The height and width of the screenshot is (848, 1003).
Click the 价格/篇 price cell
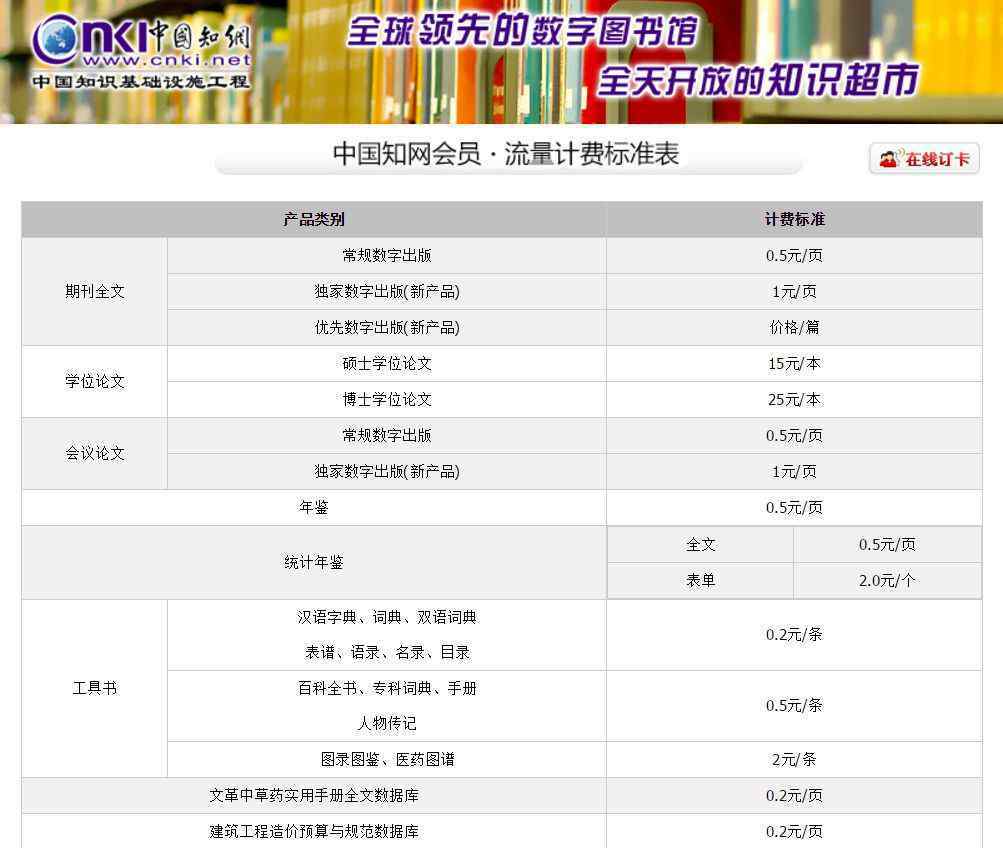794,327
